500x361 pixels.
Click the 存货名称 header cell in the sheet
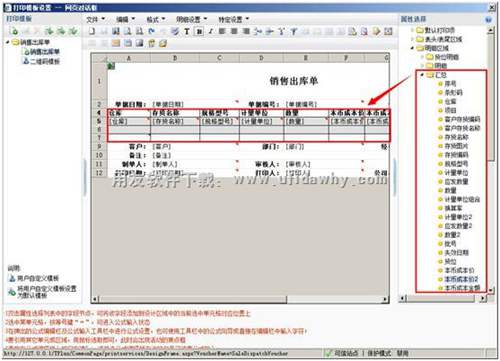(175, 113)
